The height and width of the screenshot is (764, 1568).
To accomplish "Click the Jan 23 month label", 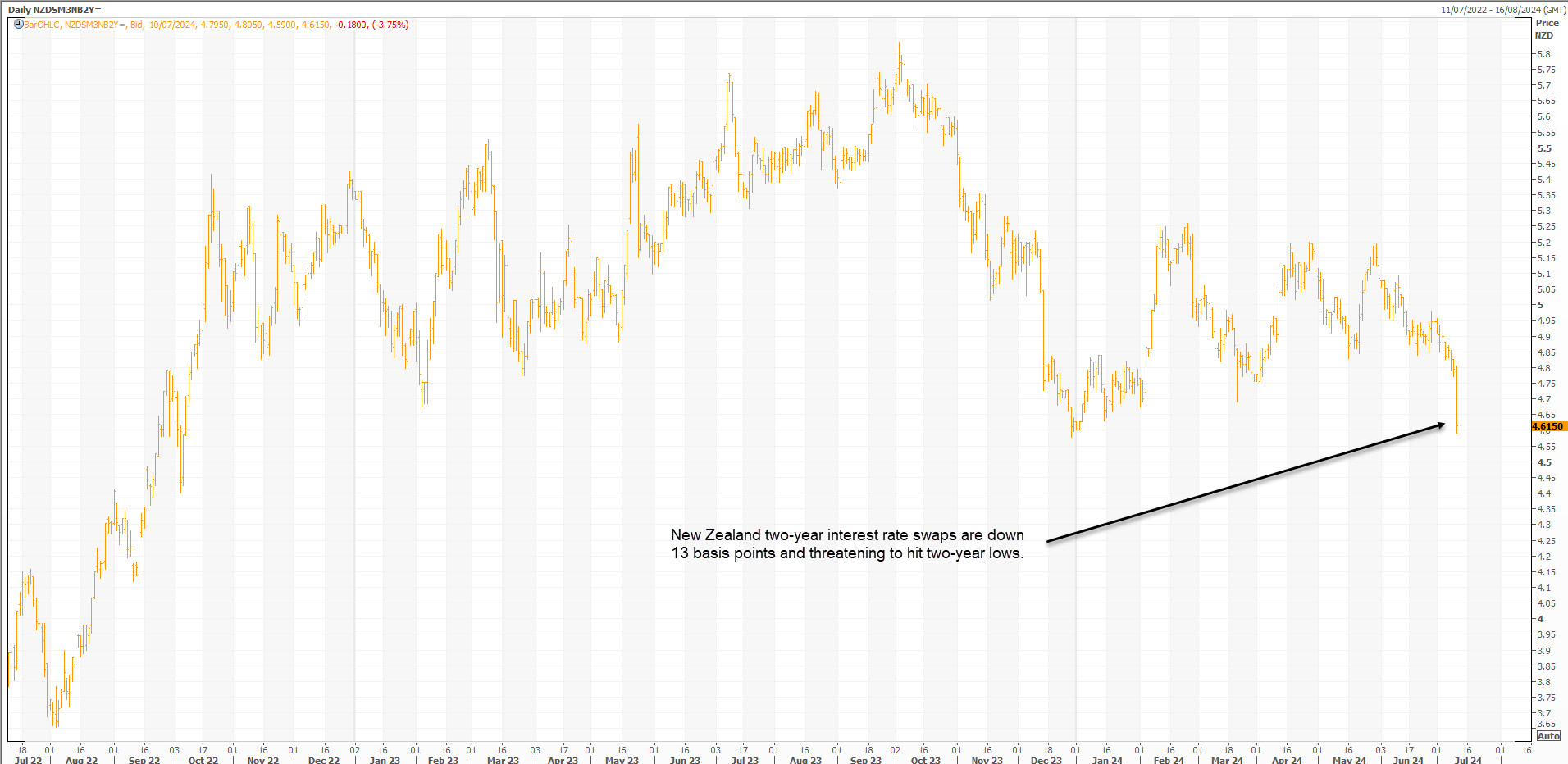I will pos(385,760).
